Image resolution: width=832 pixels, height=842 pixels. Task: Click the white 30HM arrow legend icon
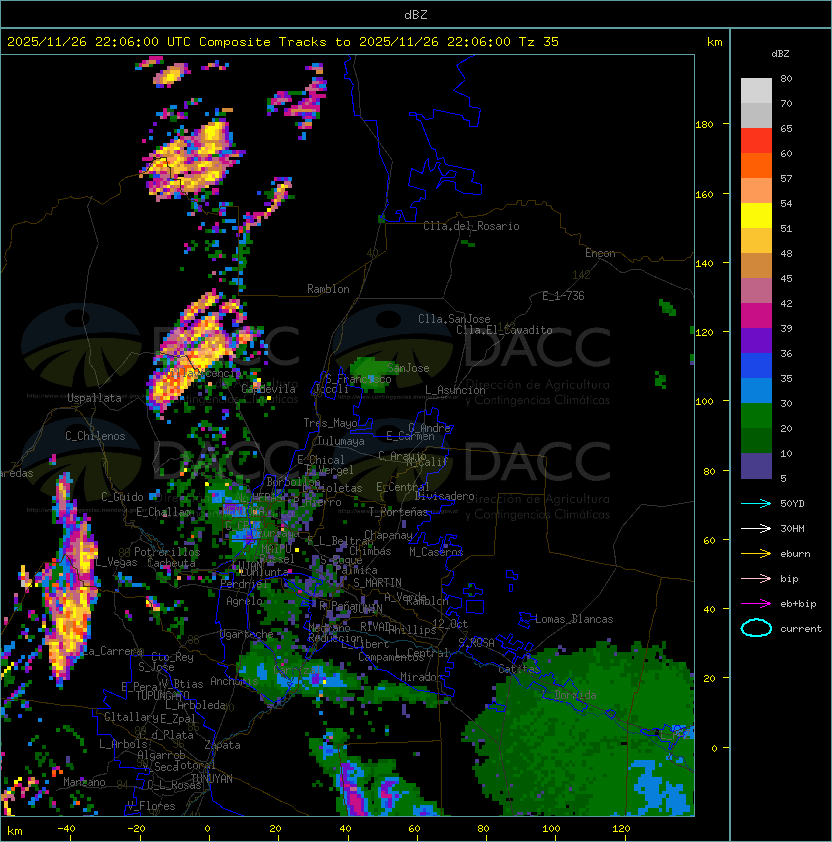756,529
